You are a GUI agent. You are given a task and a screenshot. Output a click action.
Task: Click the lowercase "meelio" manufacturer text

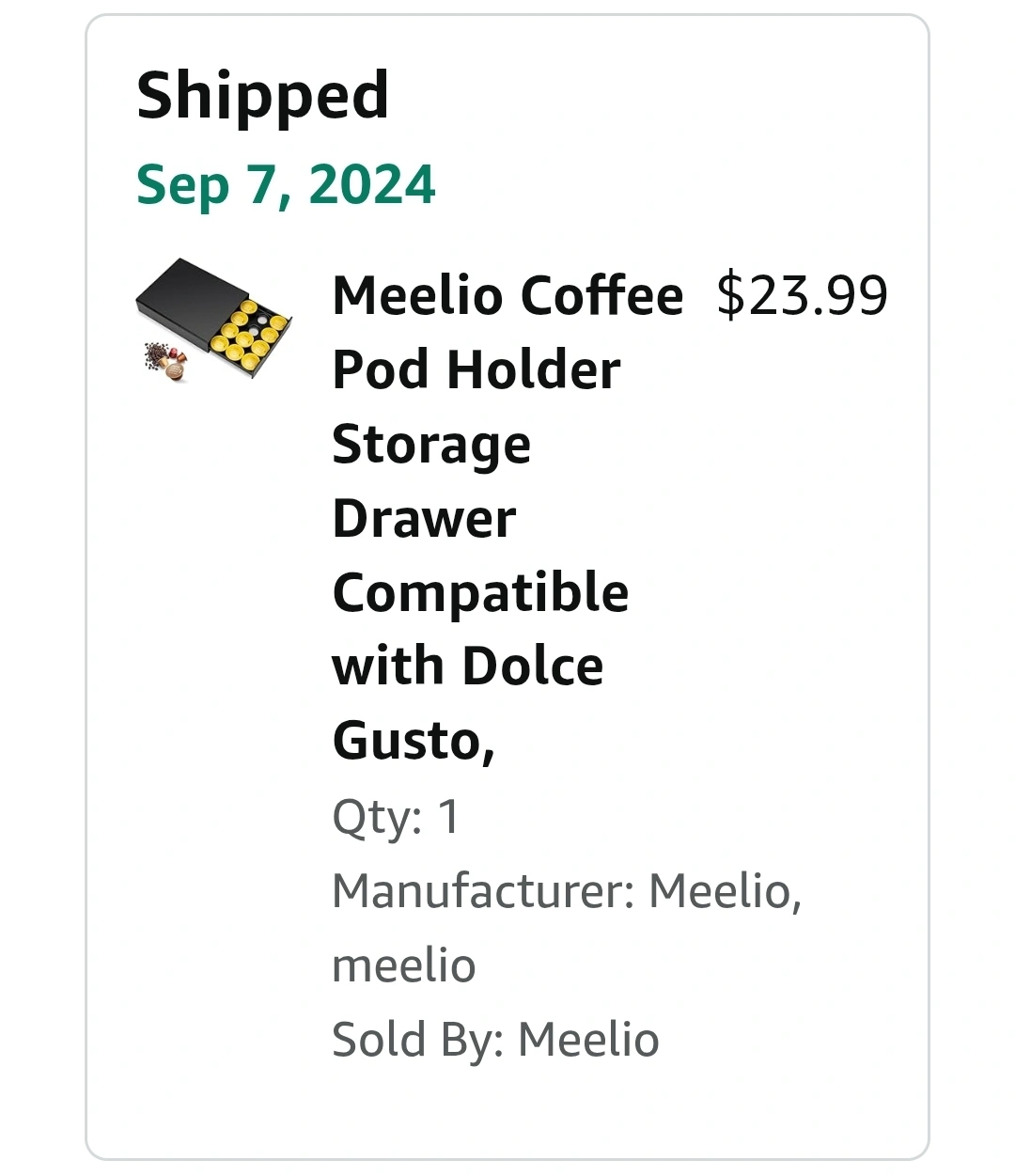coord(404,965)
